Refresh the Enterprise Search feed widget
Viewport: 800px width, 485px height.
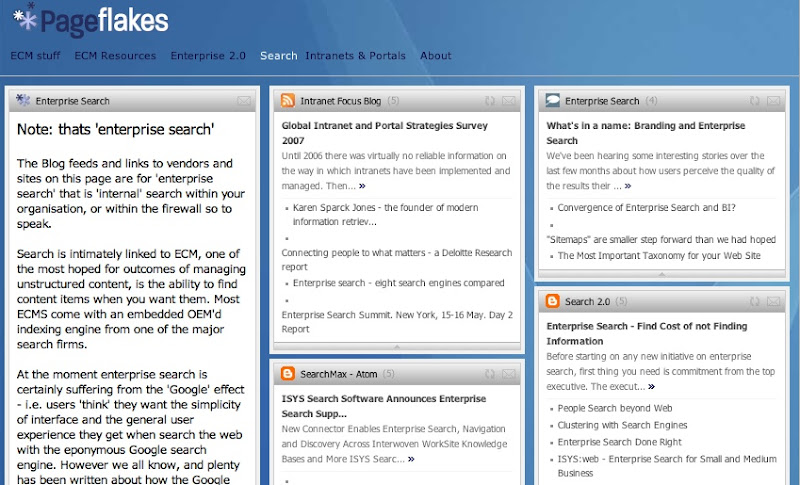coord(755,101)
